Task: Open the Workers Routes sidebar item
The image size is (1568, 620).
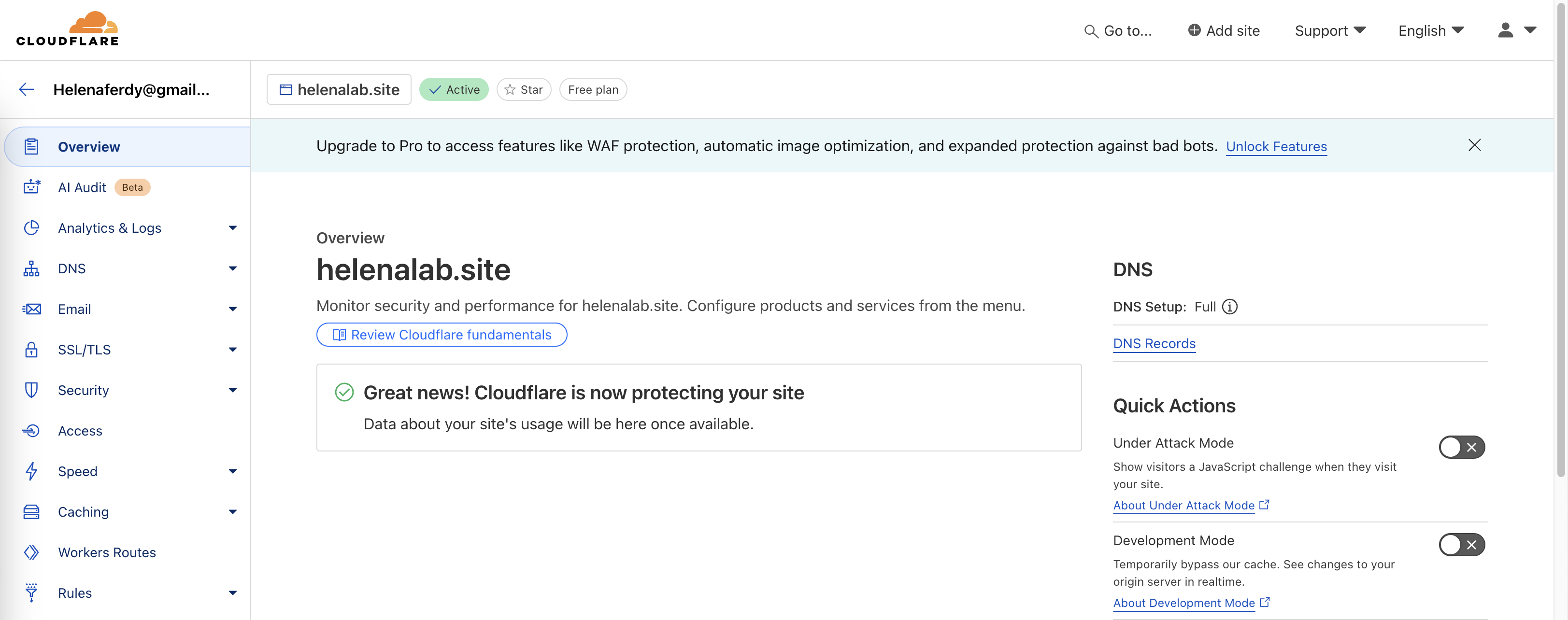Action: [x=107, y=552]
